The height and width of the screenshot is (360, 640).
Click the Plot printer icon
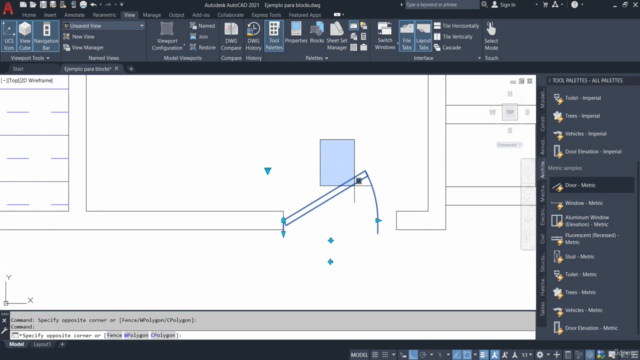click(83, 4)
